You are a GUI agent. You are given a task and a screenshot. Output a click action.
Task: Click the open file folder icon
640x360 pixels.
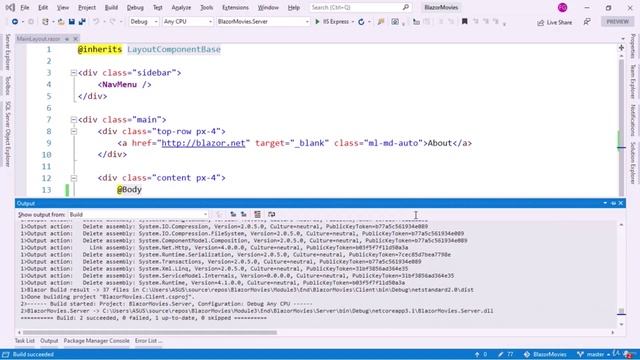(x=61, y=22)
